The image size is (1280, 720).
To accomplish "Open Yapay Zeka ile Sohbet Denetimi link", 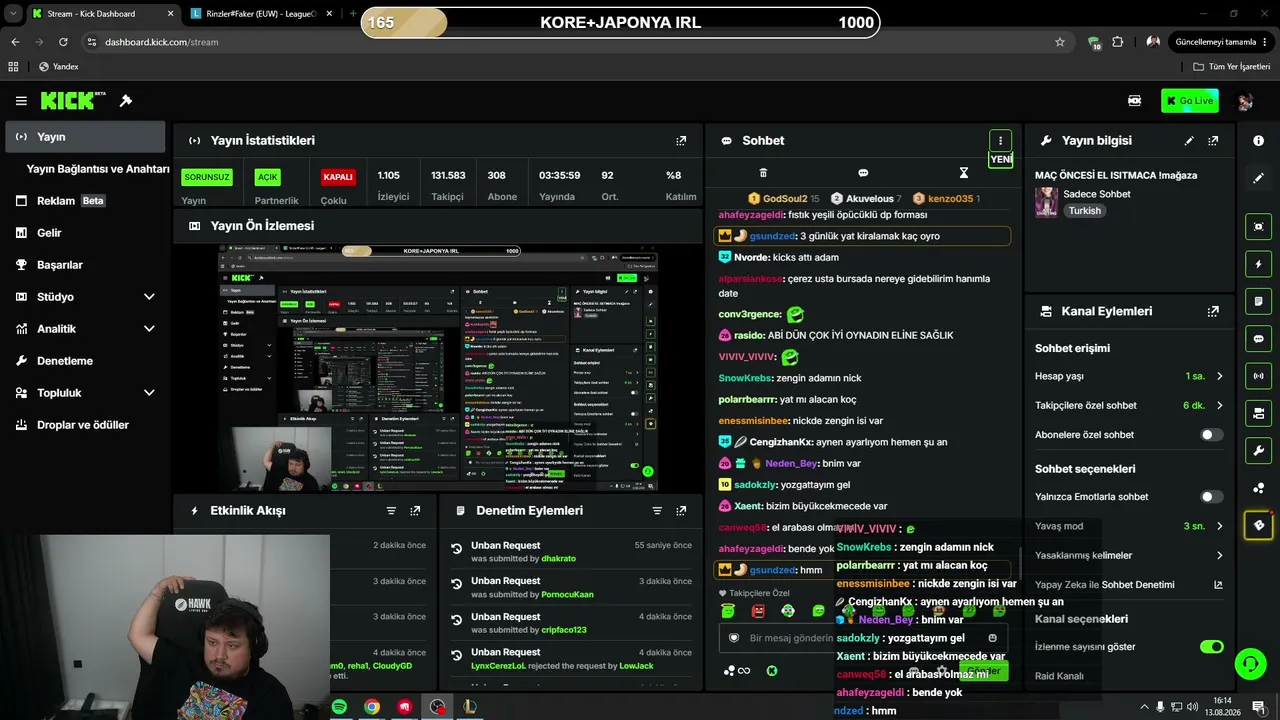I will 1129,585.
